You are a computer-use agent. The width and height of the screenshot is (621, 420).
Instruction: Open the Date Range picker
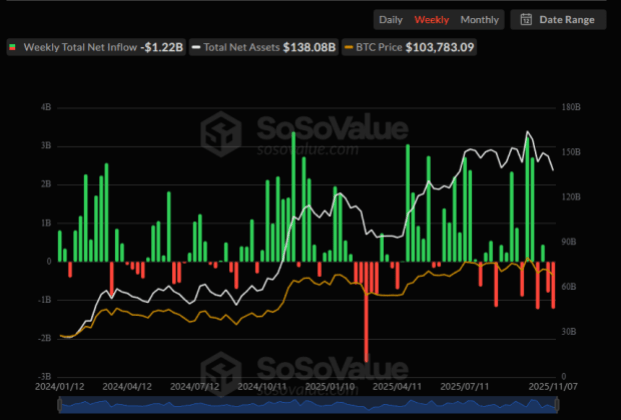point(558,19)
